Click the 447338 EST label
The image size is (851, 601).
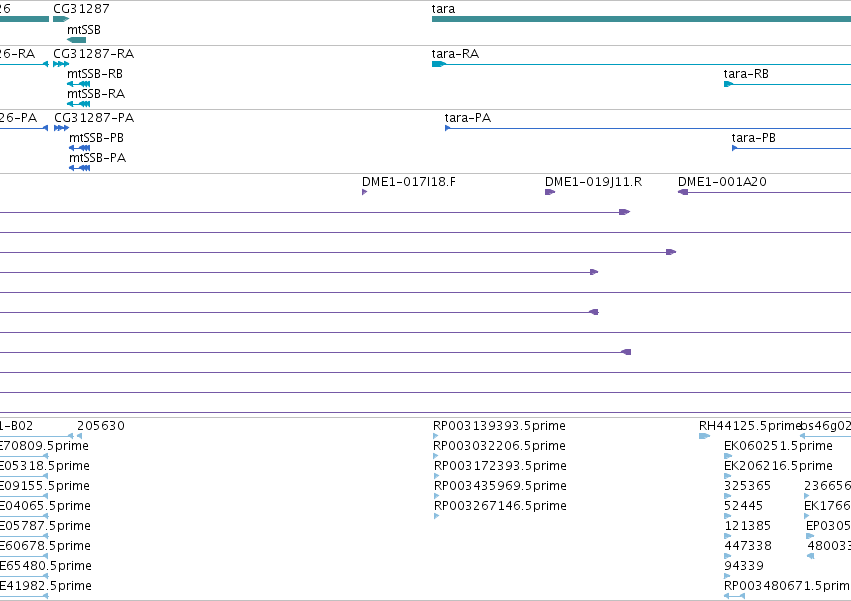pyautogui.click(x=748, y=546)
